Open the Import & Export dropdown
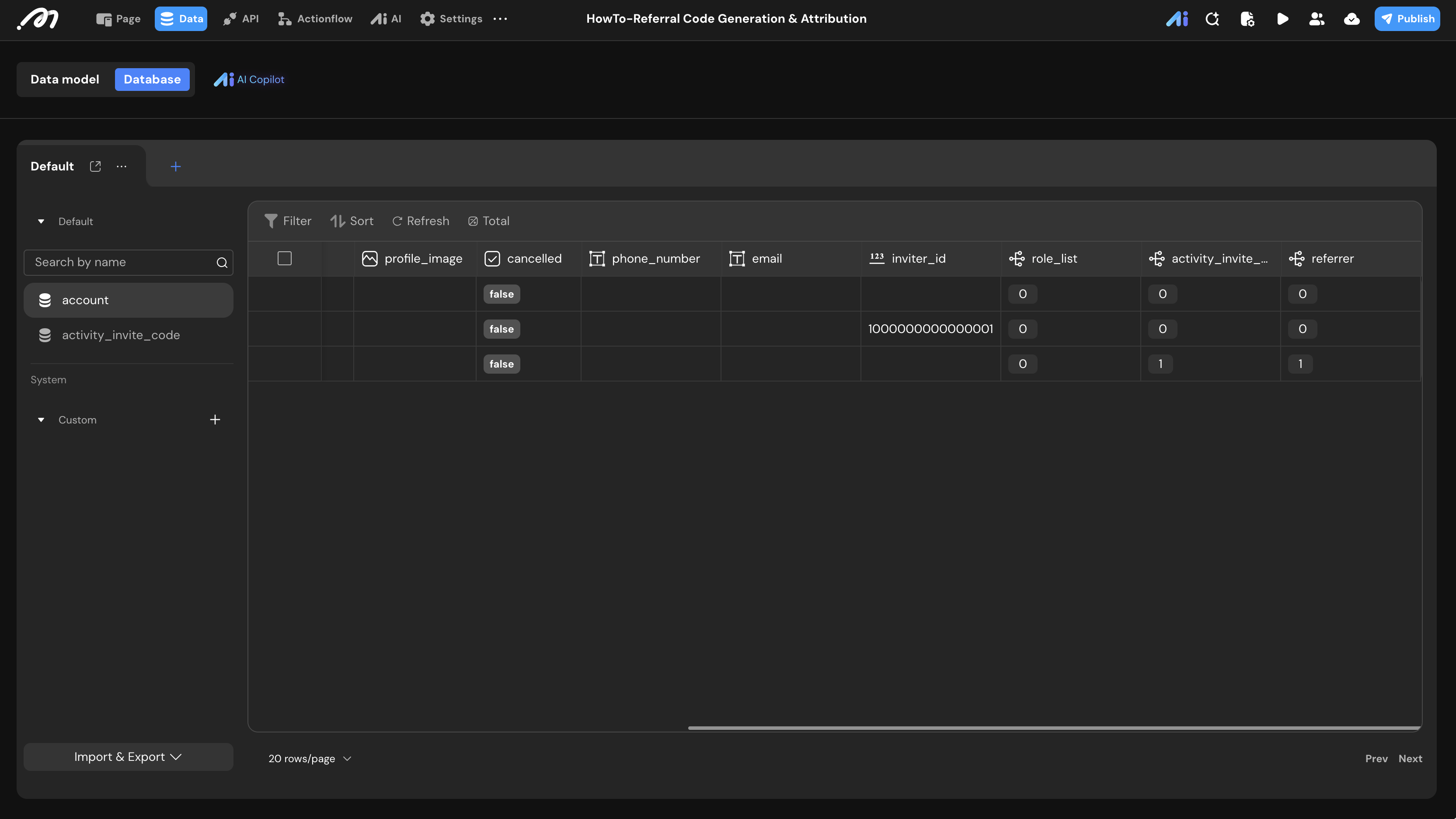Screen dimensions: 1456x819 tap(128, 757)
